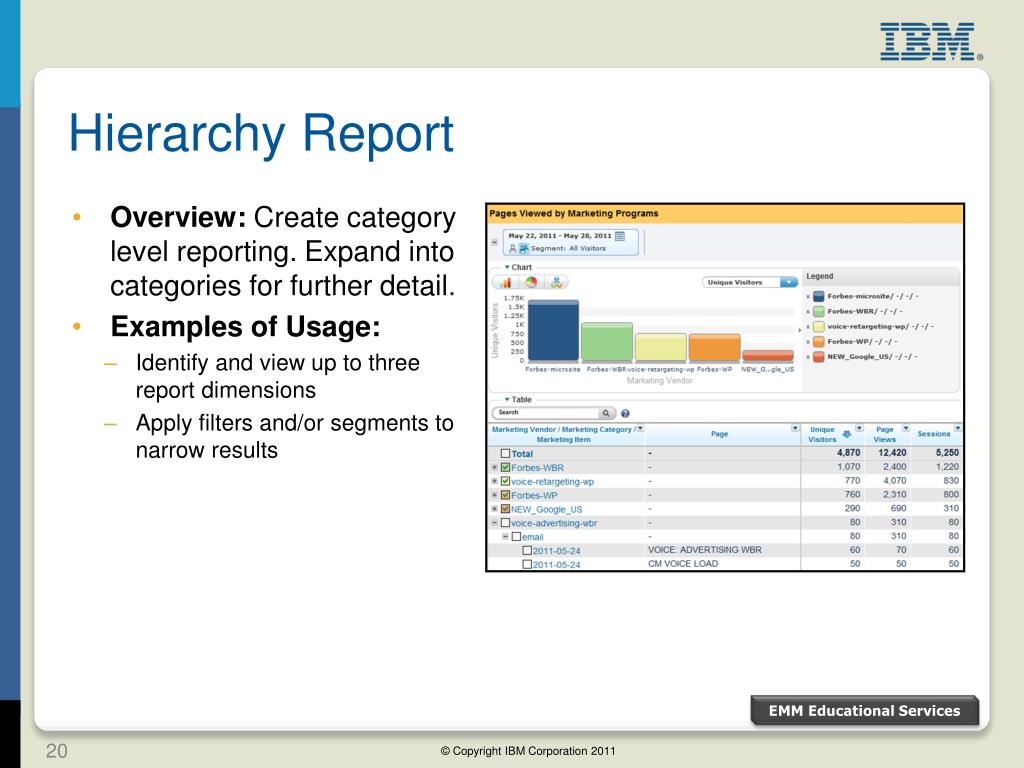Expand the Forbes-WBR tree row
Image resolution: width=1024 pixels, height=768 pixels.
coord(494,468)
